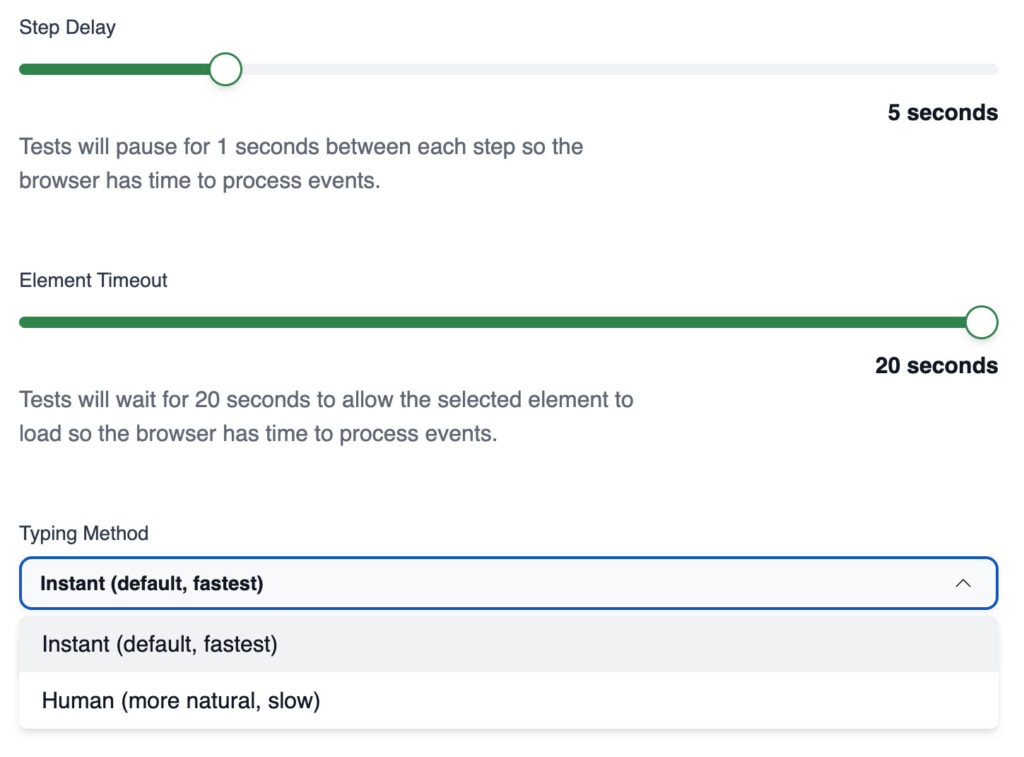The image size is (1024, 757).
Task: Click the bold selected value in Typing Method box
Action: point(152,583)
